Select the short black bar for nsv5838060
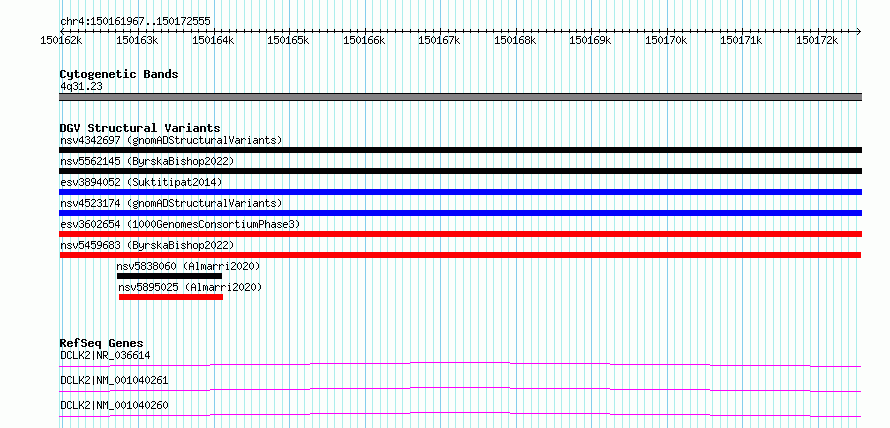This screenshot has width=890, height=428. tap(169, 276)
